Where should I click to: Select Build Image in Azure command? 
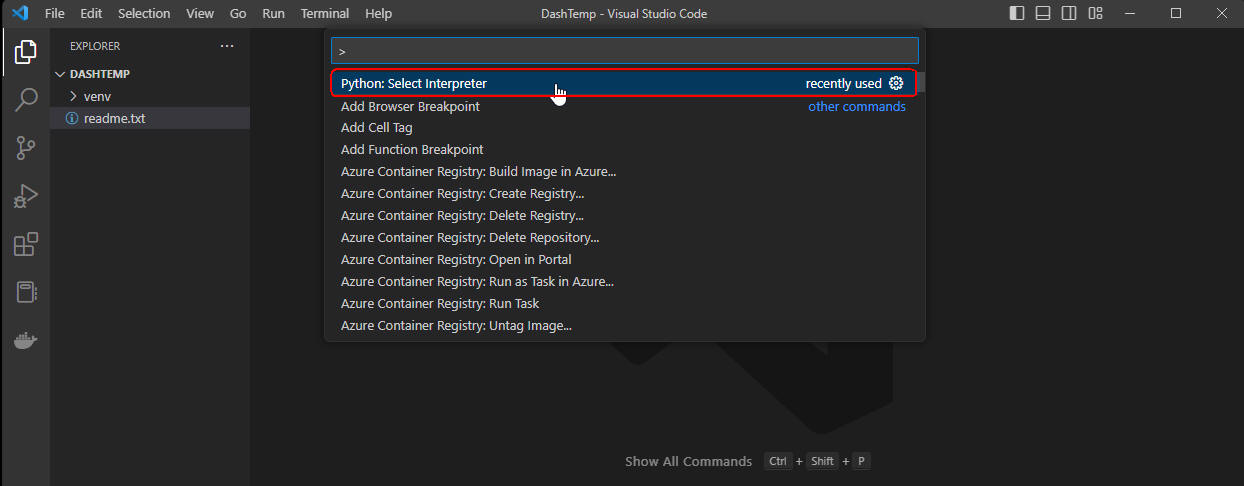point(624,172)
